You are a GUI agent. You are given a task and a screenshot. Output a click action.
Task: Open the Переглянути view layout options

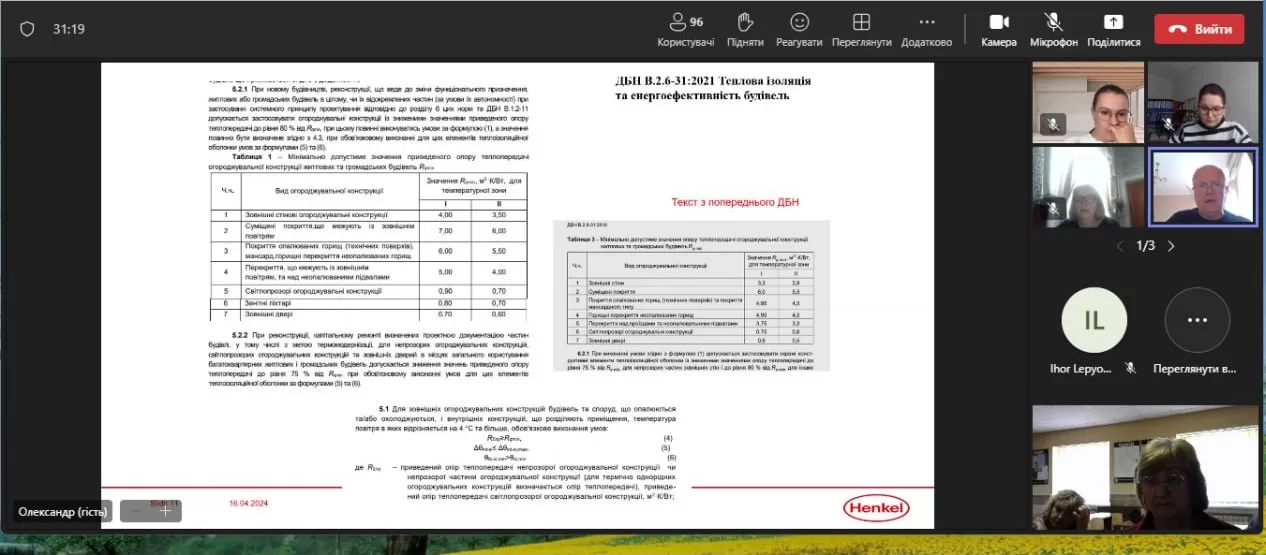click(x=861, y=28)
